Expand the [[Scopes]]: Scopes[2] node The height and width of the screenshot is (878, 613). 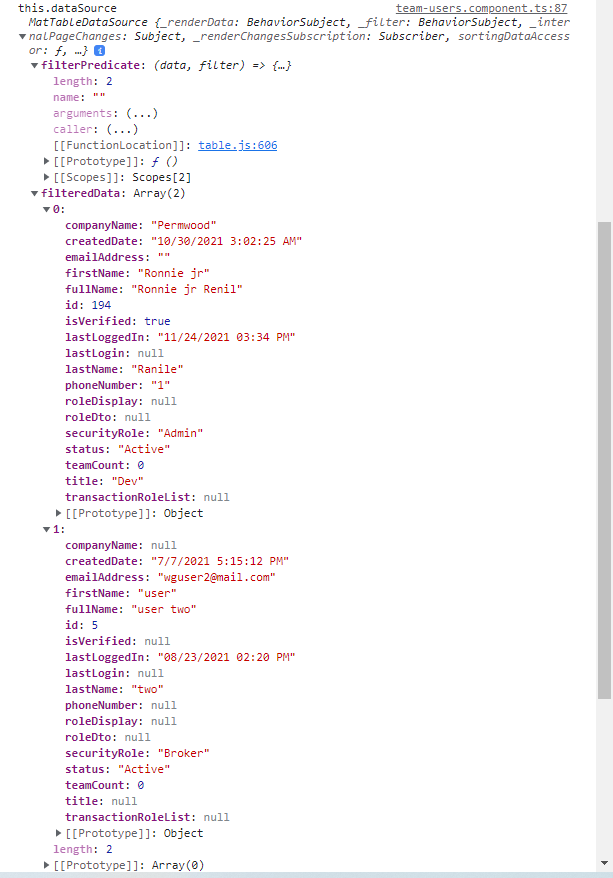pyautogui.click(x=47, y=178)
